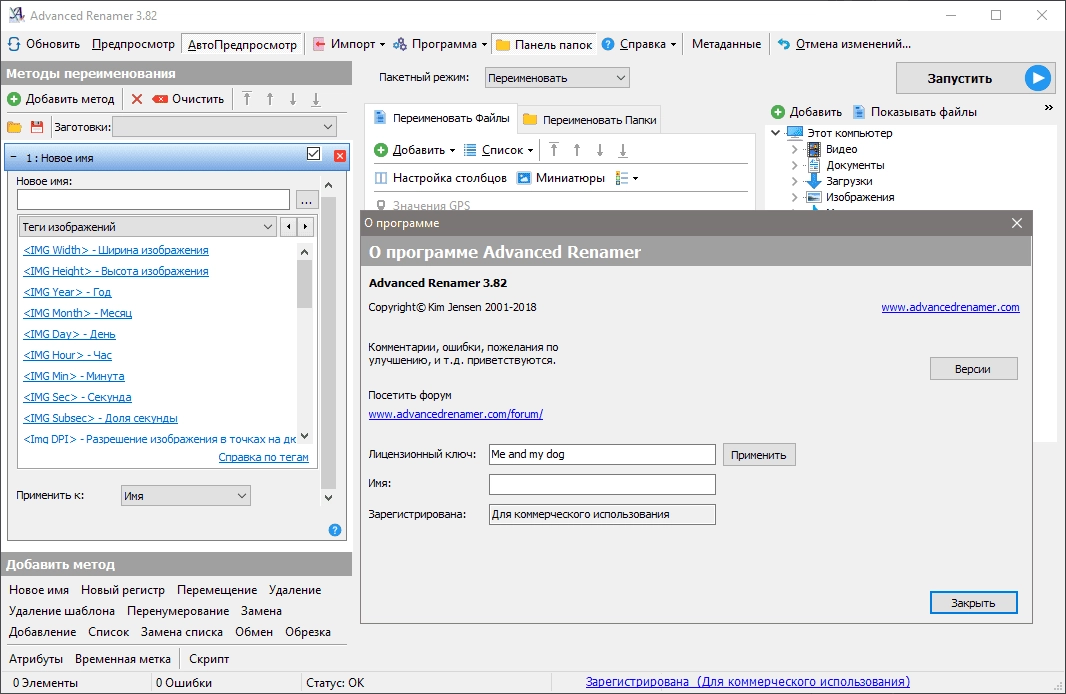This screenshot has height=694, width=1066.
Task: Click the open presets folder icon
Action: 14,127
